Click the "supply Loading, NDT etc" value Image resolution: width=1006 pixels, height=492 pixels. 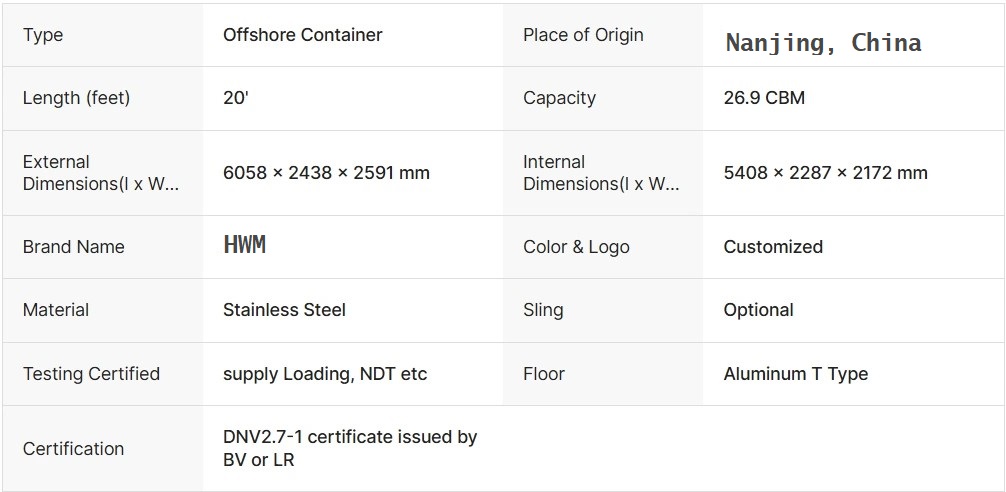[x=325, y=374]
